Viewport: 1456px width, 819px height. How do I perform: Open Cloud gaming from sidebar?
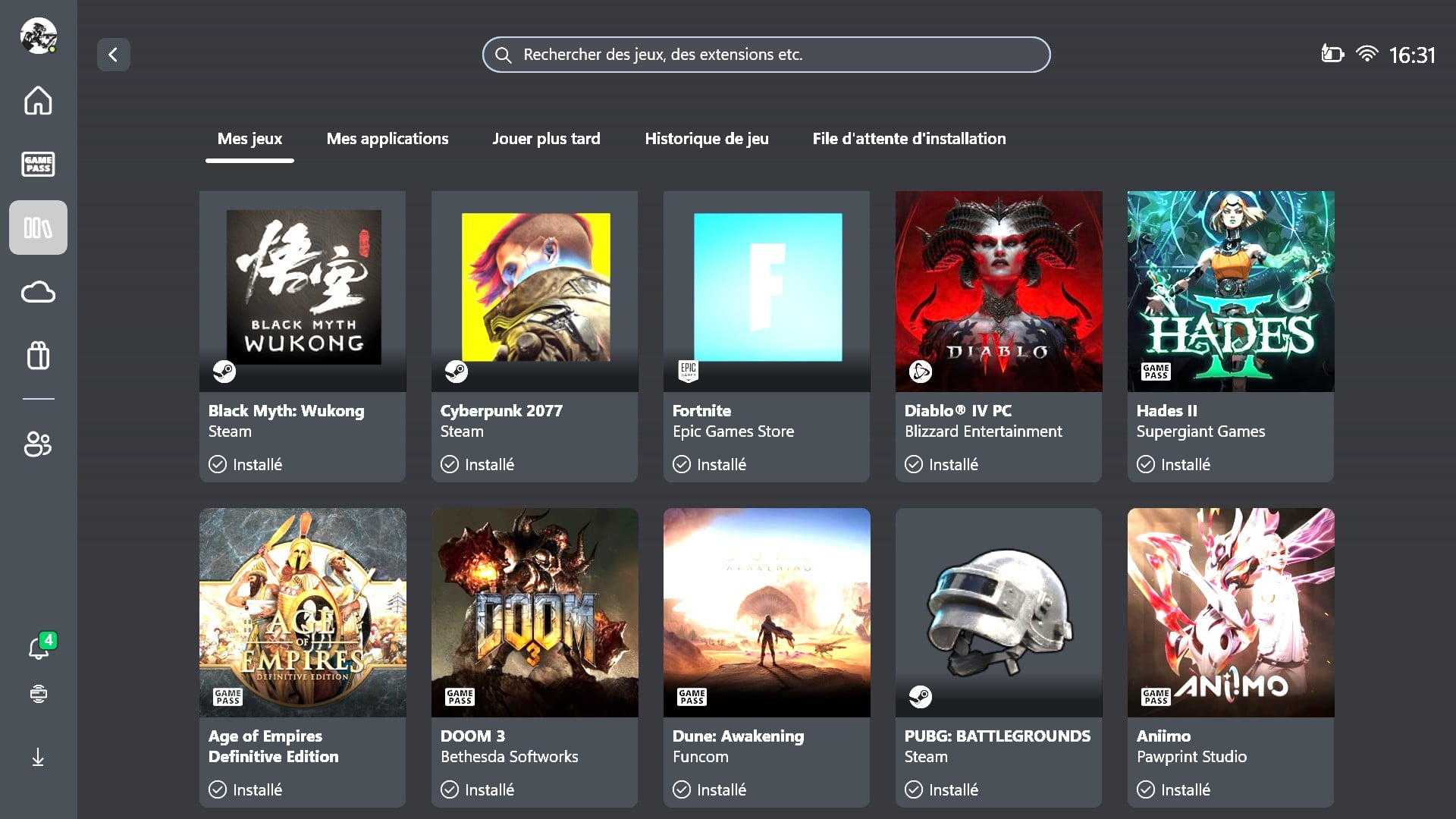point(38,292)
